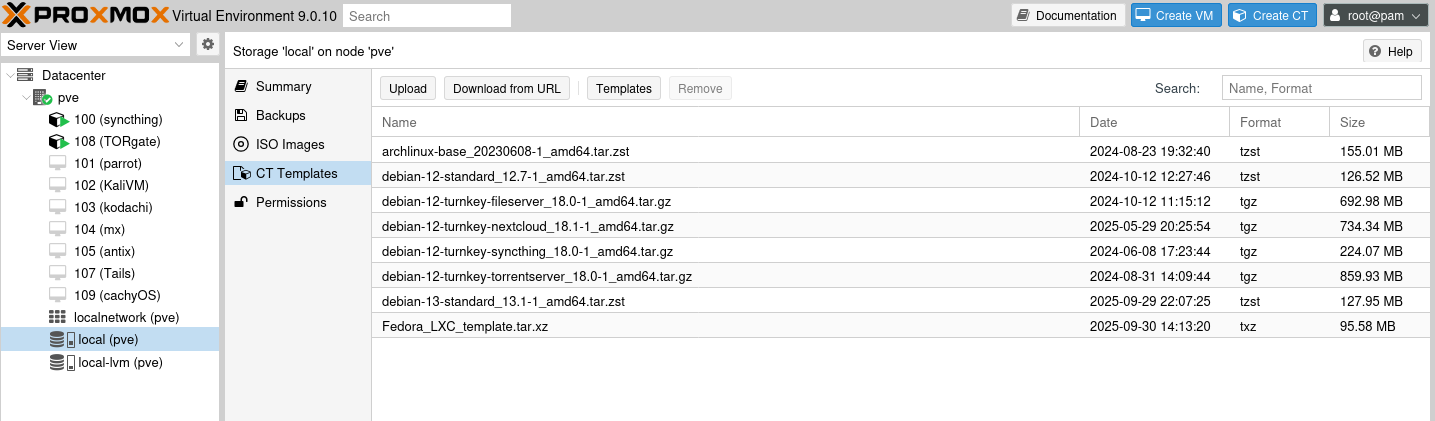This screenshot has width=1435, height=421.
Task: Click Download from URL button
Action: [x=506, y=89]
